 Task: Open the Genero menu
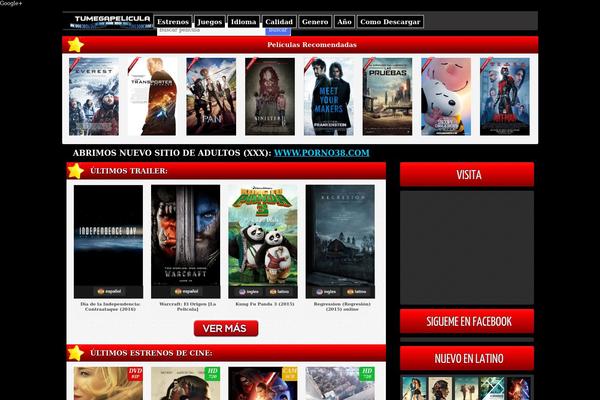[315, 22]
